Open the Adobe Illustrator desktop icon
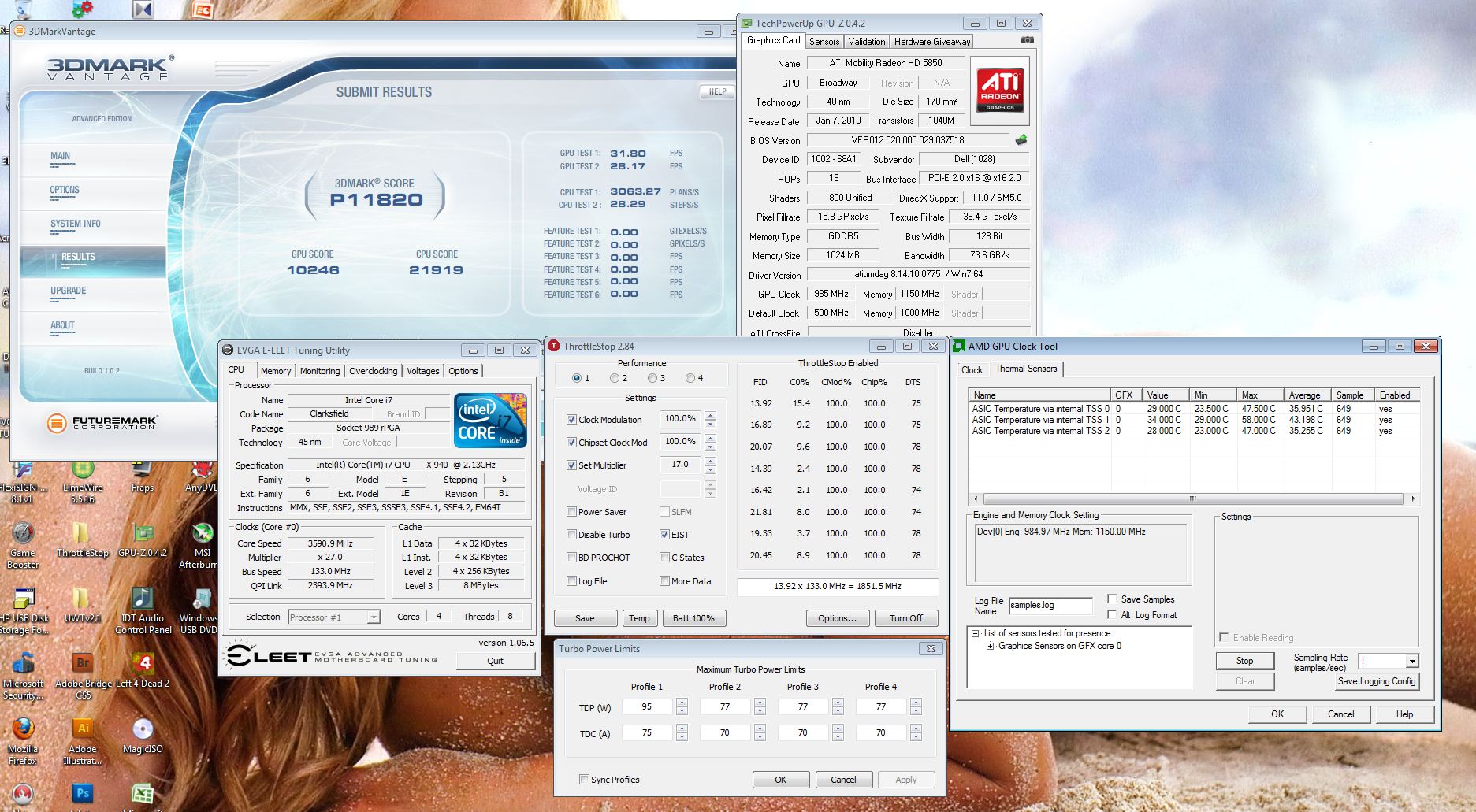The width and height of the screenshot is (1476, 812). [x=82, y=741]
